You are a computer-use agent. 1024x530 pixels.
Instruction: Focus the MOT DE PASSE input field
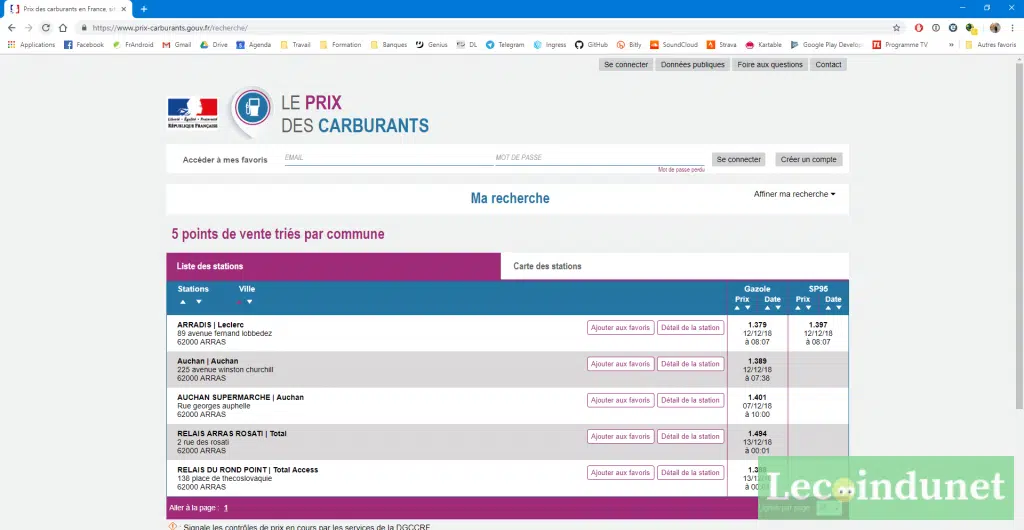(600, 158)
